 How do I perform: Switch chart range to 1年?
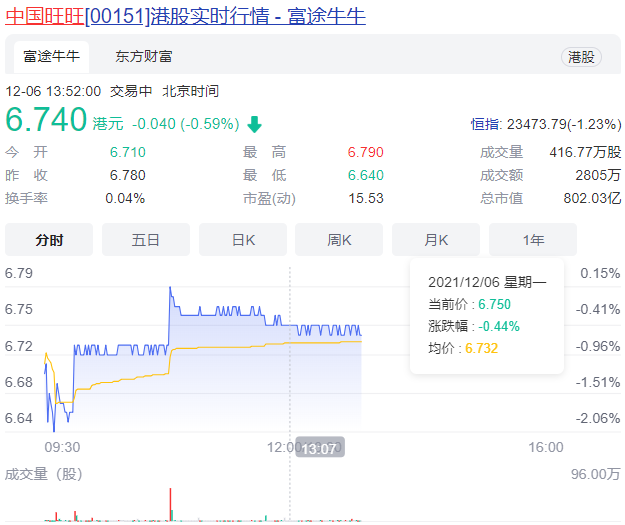tap(533, 240)
